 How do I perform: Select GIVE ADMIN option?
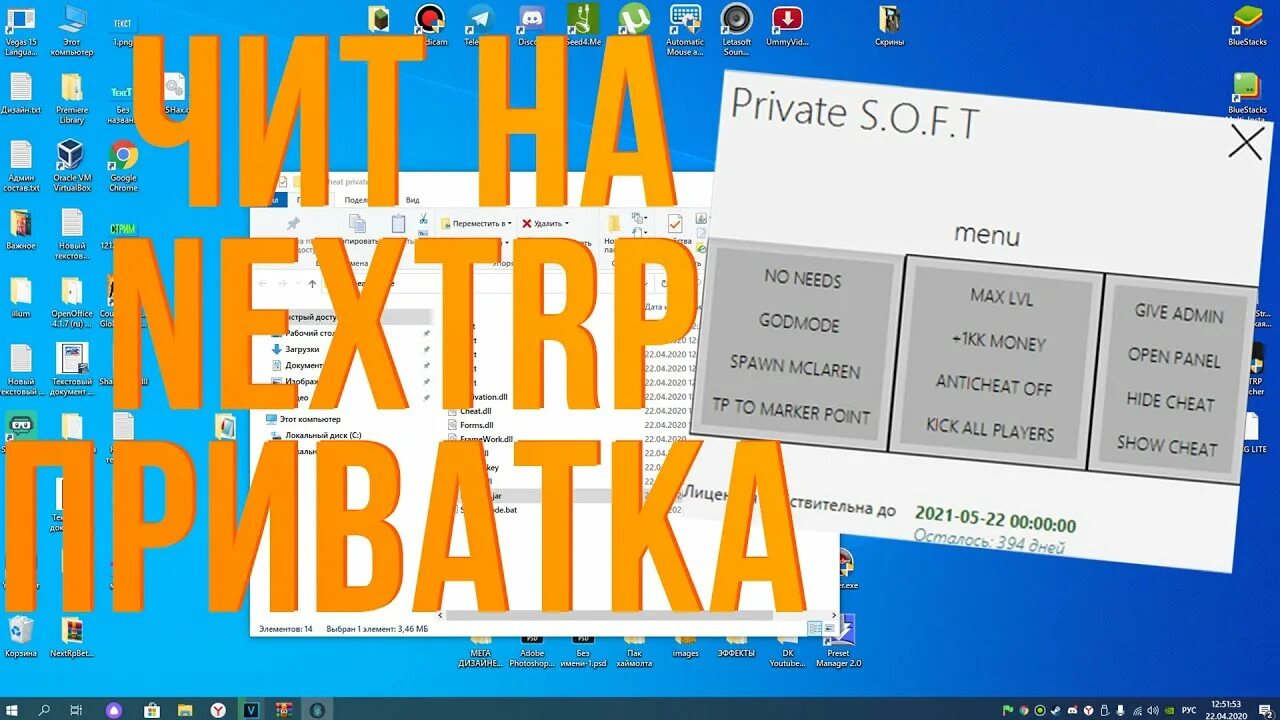pos(1179,312)
